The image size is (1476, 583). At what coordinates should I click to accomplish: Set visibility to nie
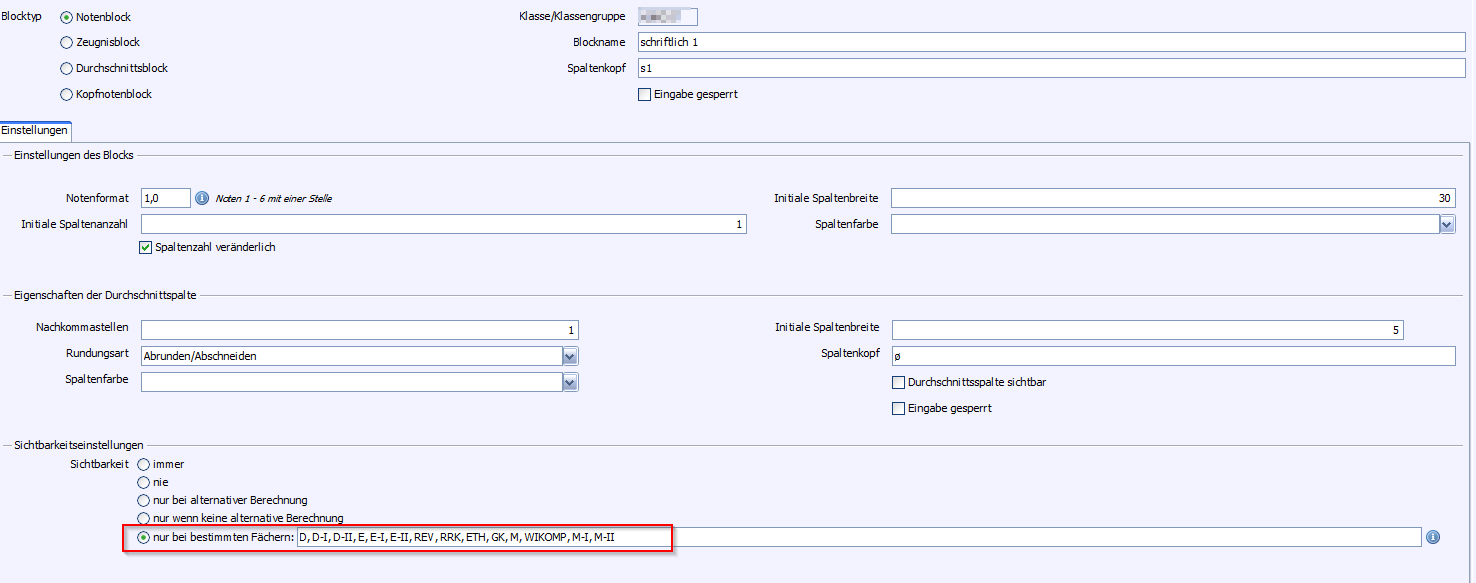point(144,482)
